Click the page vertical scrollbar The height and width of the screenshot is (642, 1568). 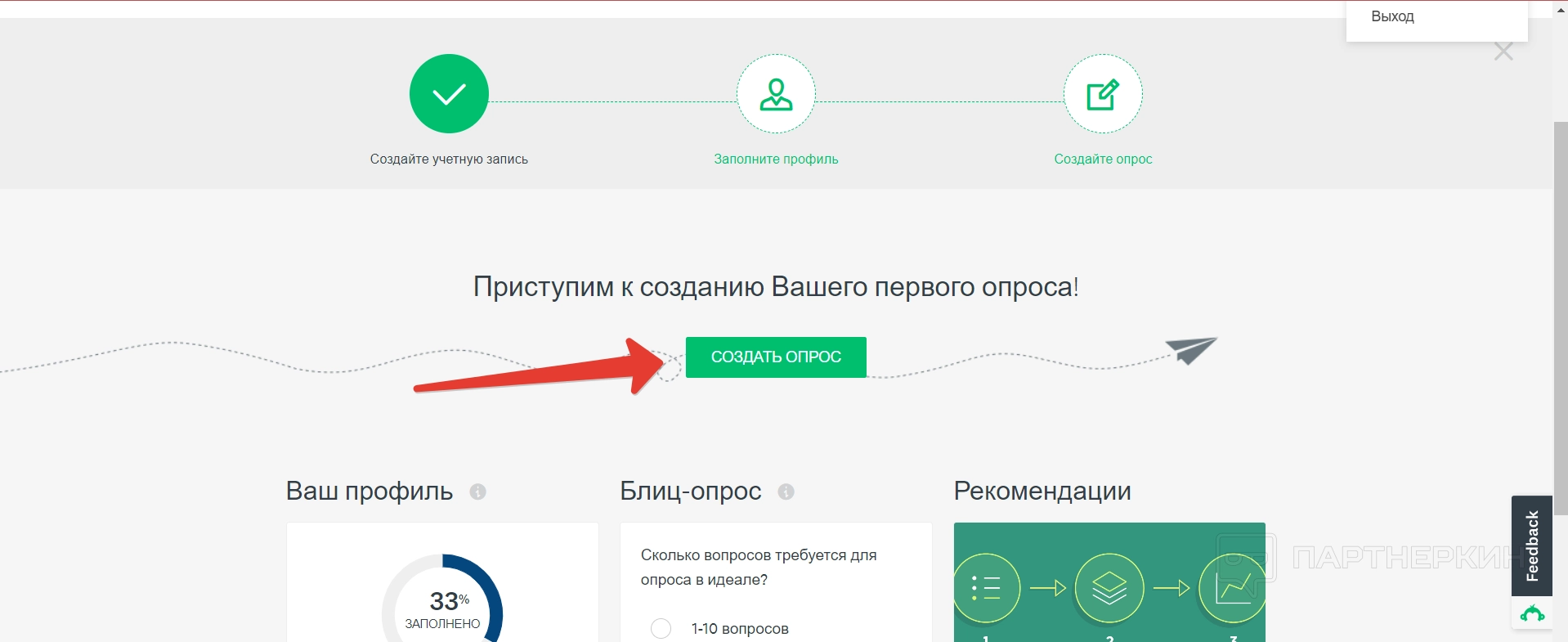pyautogui.click(x=1560, y=321)
